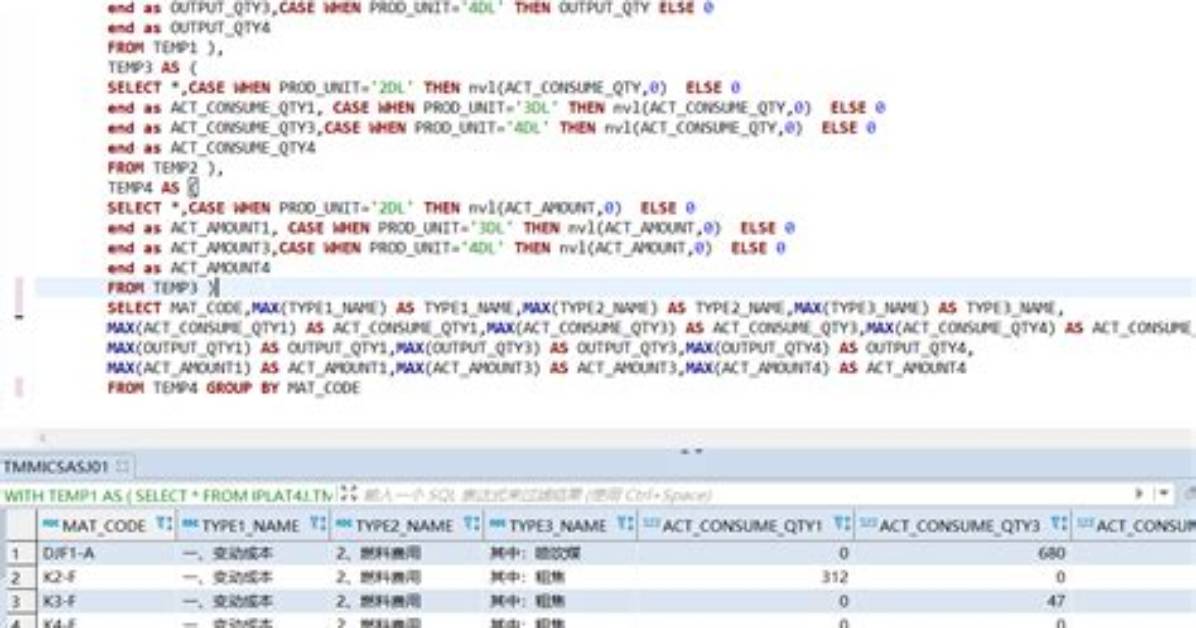The image size is (1196, 628).
Task: Click 'MAX(OUTPUT_QTY1)' in the code editor
Action: click(x=178, y=348)
